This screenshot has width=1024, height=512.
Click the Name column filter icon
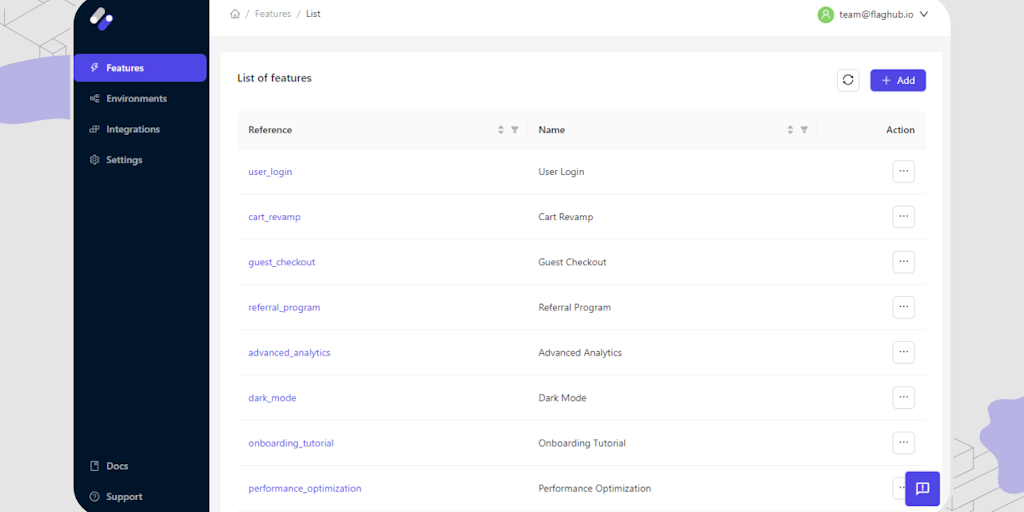[x=804, y=130]
